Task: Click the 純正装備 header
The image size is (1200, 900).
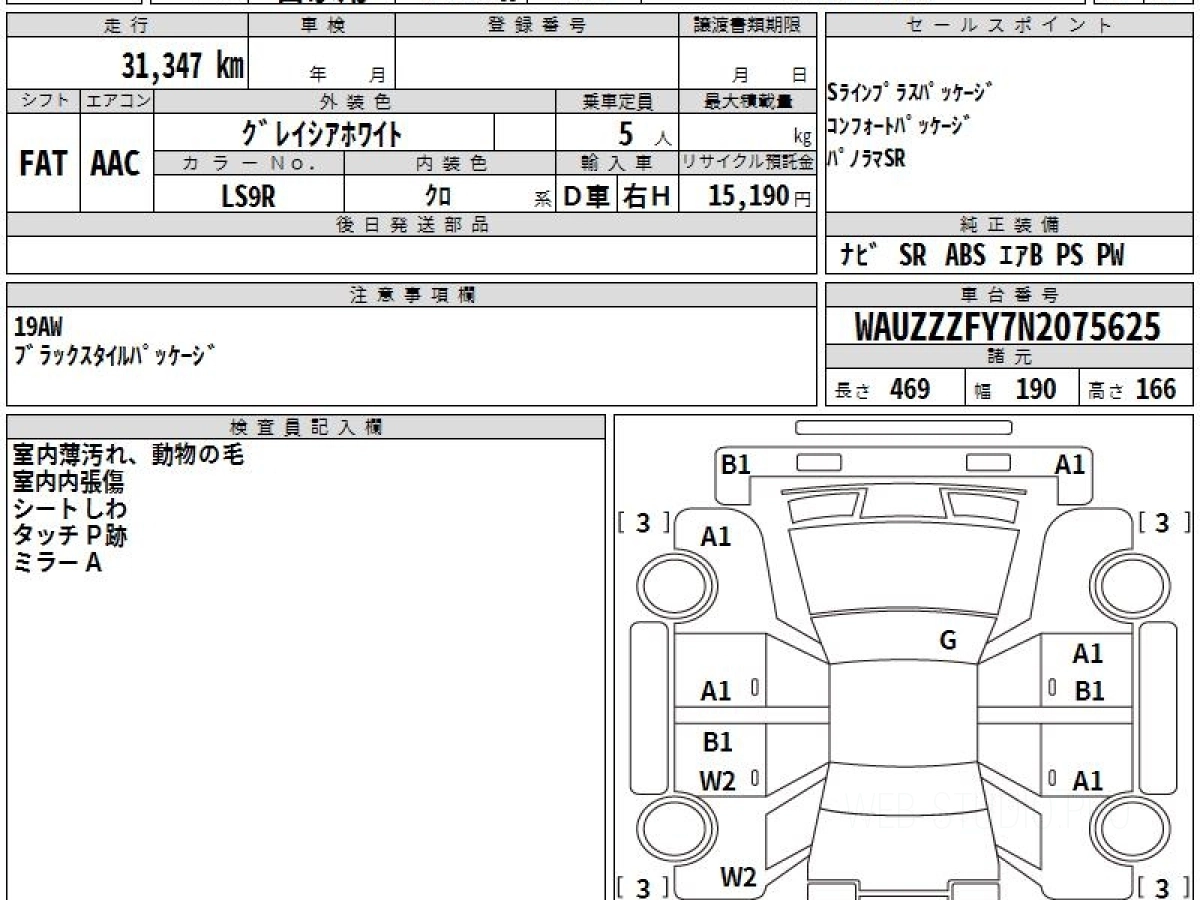Action: (1010, 225)
